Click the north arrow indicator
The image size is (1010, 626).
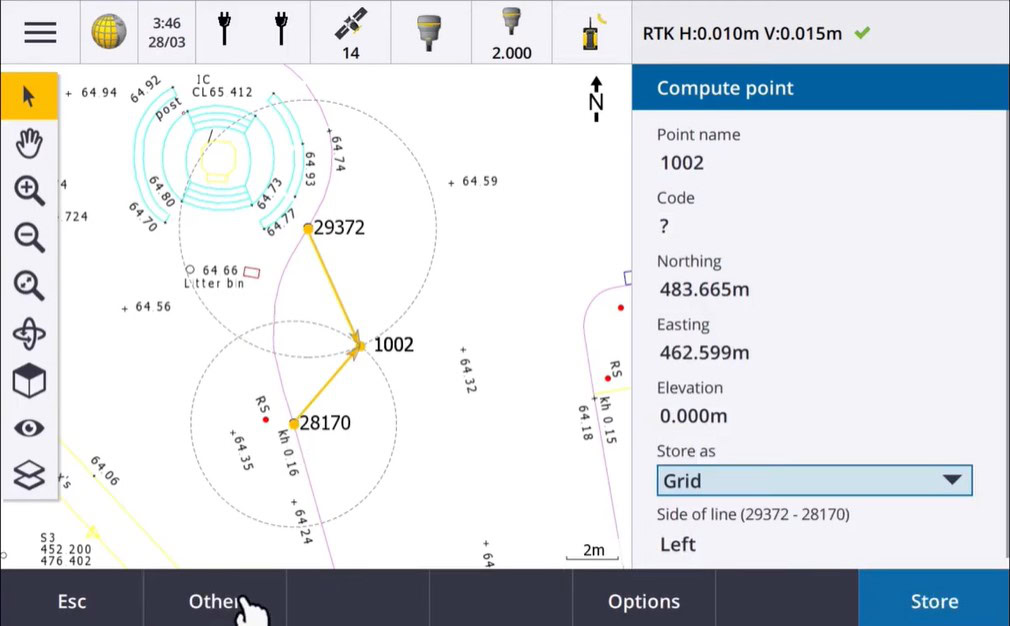pyautogui.click(x=596, y=99)
